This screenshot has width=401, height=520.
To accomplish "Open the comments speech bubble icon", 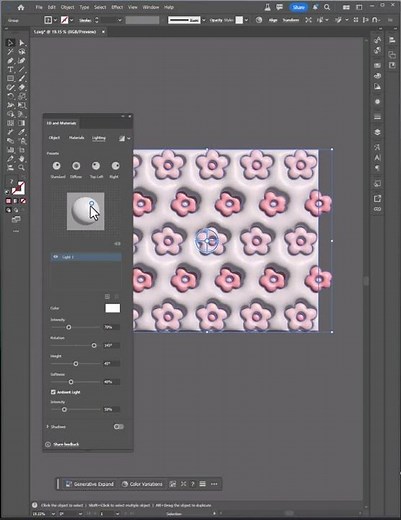I will pyautogui.click(x=279, y=7).
